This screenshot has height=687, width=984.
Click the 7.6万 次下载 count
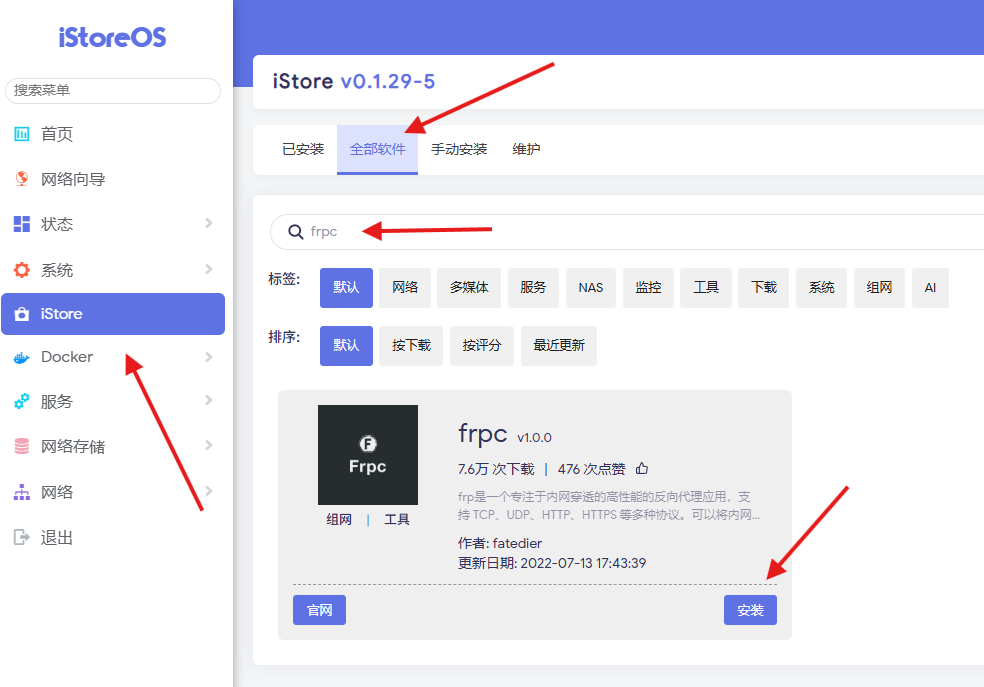tap(496, 469)
